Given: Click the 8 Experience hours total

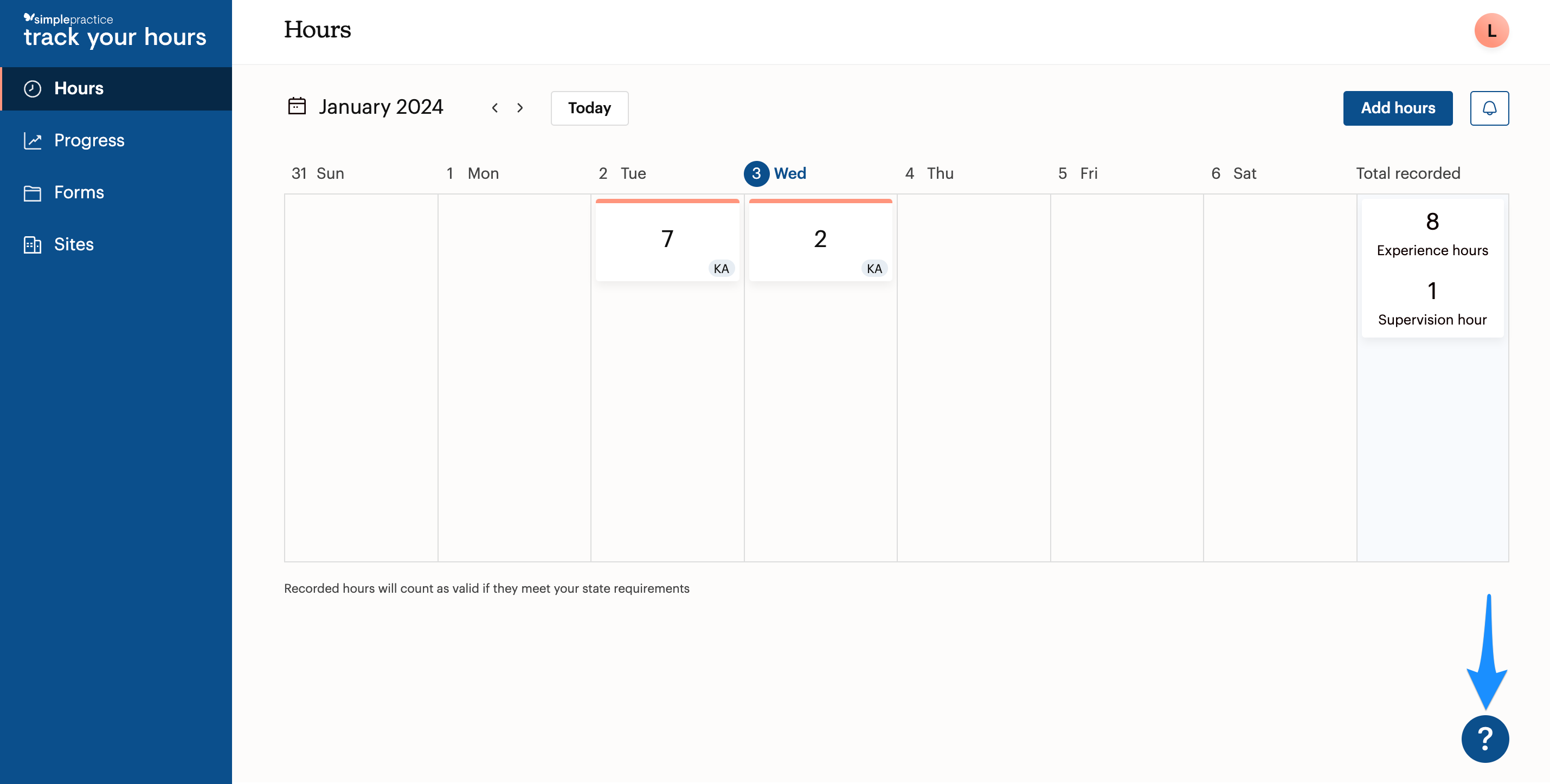Looking at the screenshot, I should tap(1432, 234).
